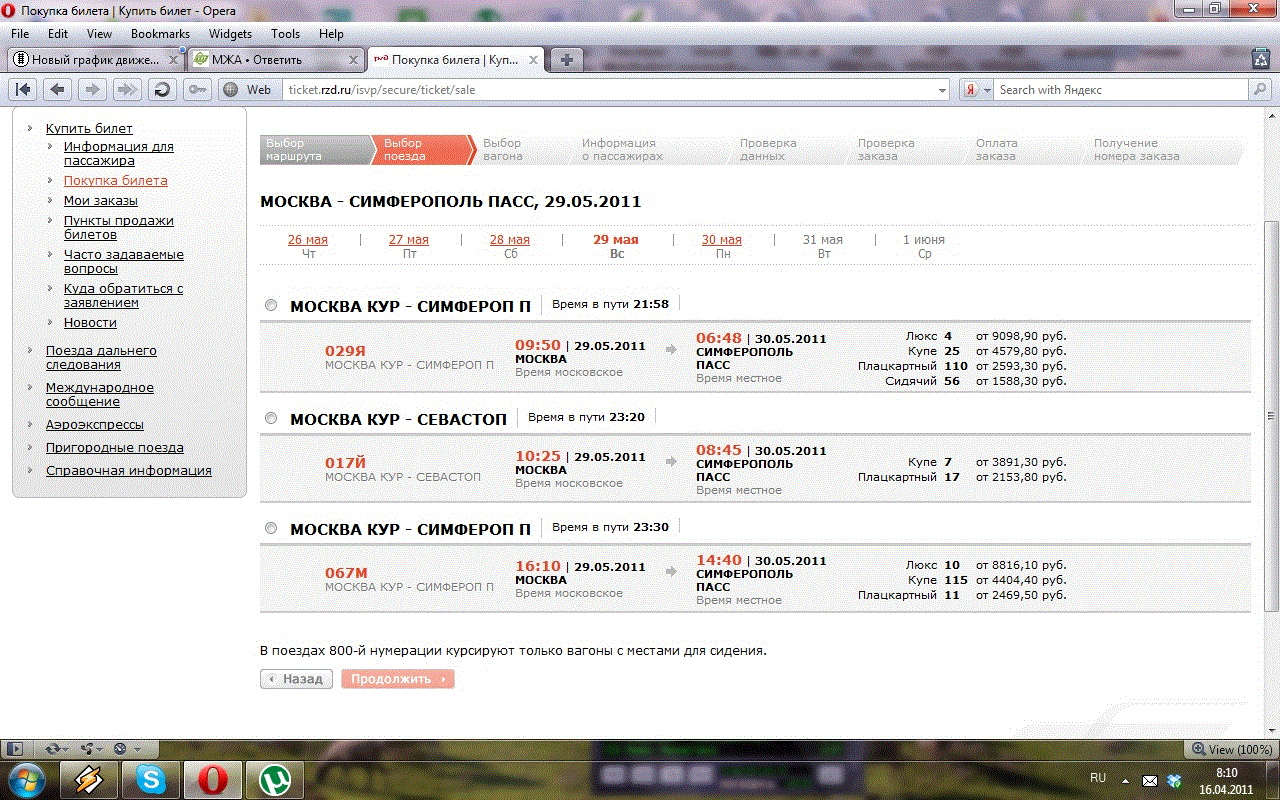Viewport: 1280px width, 800px height.
Task: Click the uTorrent taskbar icon
Action: pyautogui.click(x=274, y=778)
